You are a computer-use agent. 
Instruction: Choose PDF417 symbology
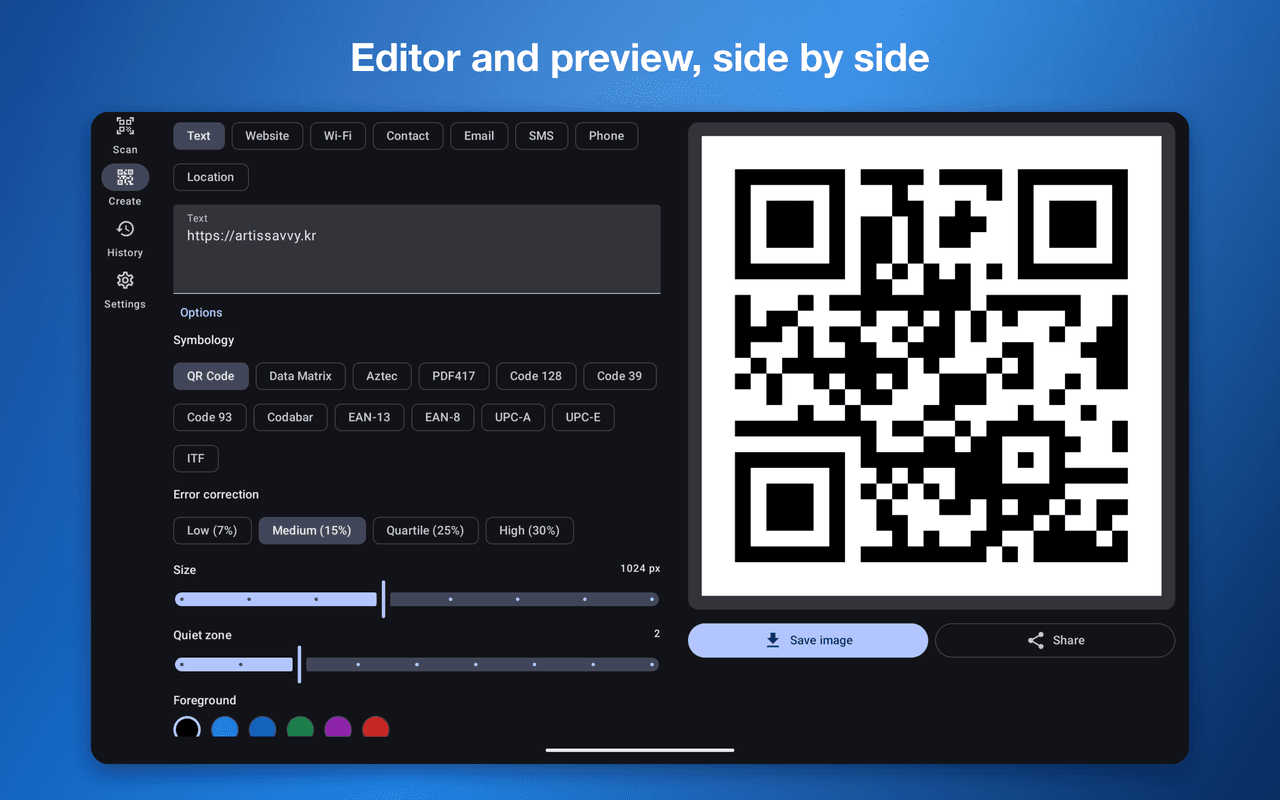tap(454, 376)
